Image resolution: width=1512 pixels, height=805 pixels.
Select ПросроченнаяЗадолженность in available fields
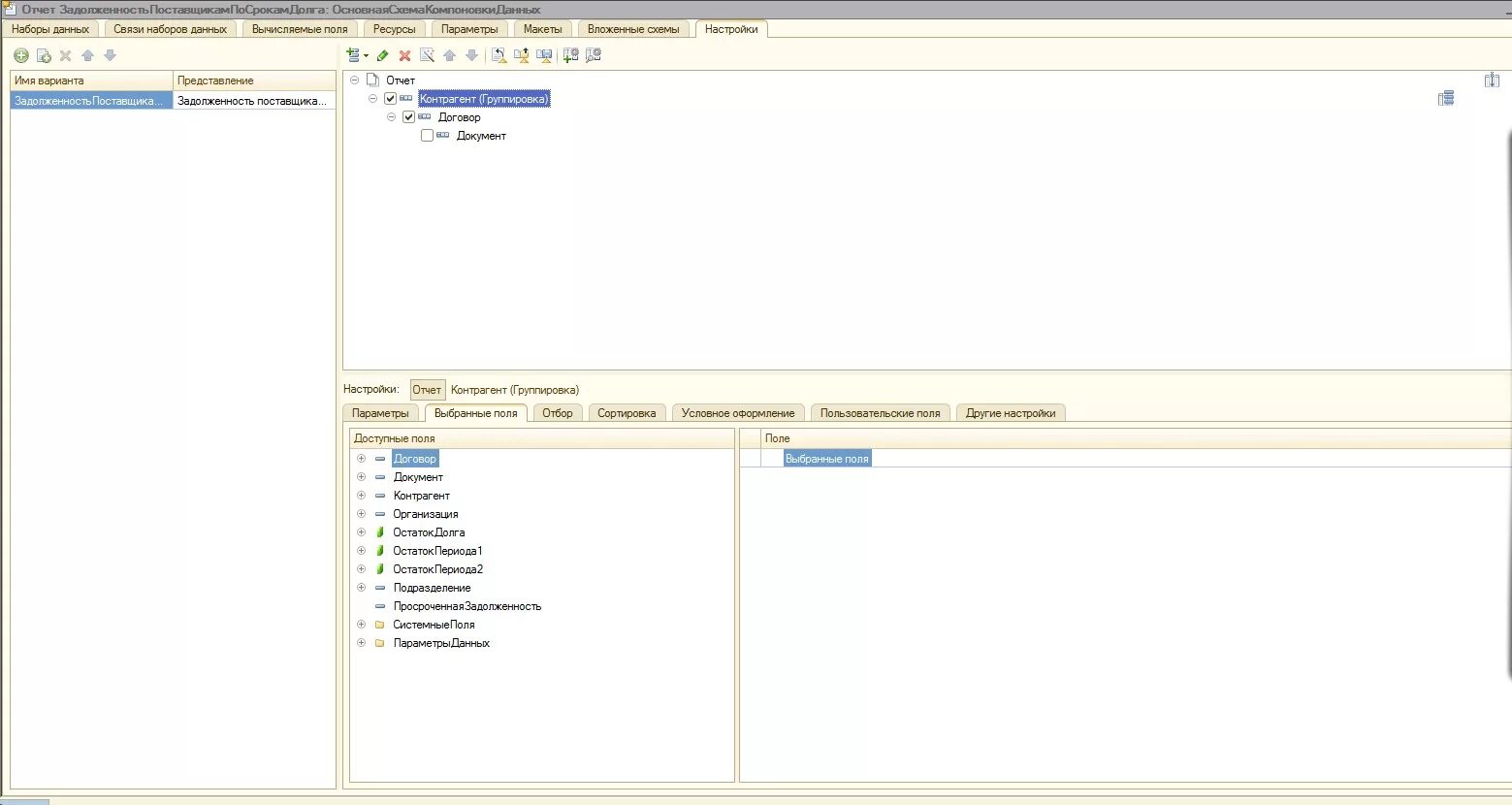click(467, 606)
